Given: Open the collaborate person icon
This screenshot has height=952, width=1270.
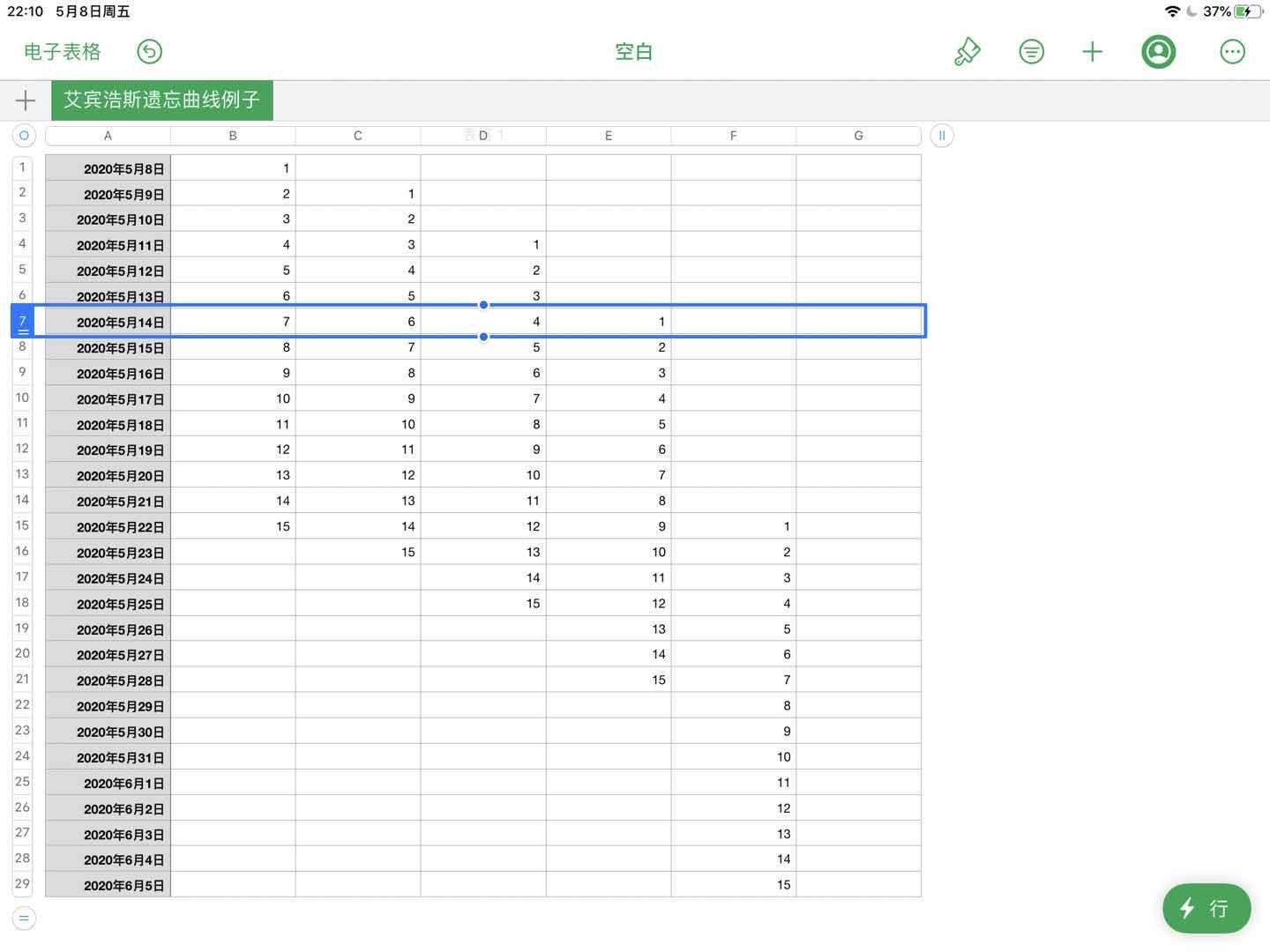Looking at the screenshot, I should 1159,52.
